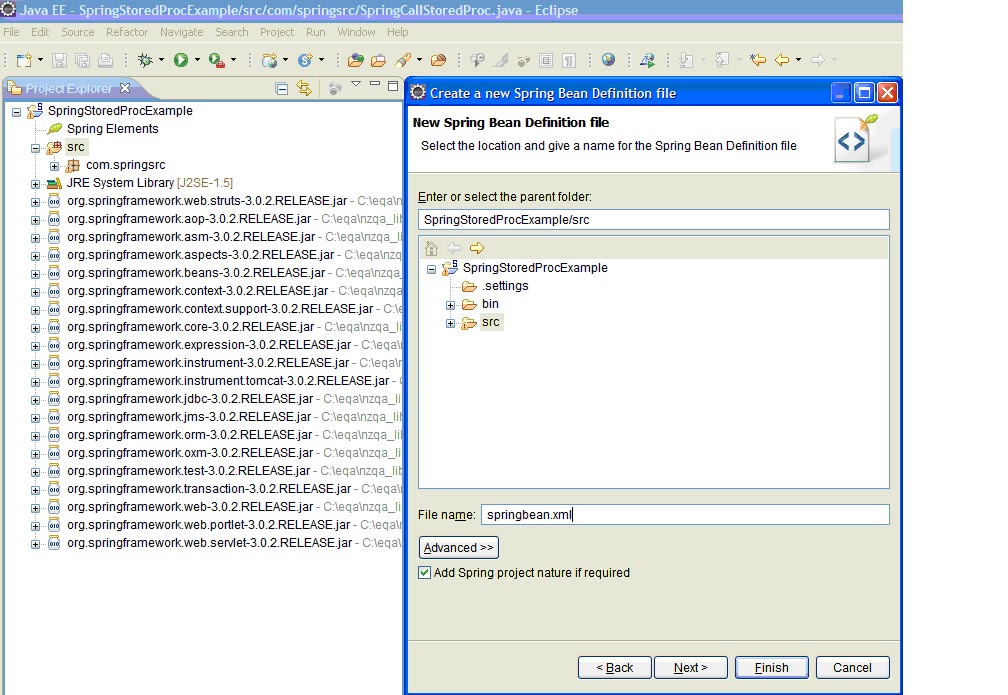Click the Save disk icon
Image resolution: width=1008 pixels, height=695 pixels.
(x=59, y=60)
